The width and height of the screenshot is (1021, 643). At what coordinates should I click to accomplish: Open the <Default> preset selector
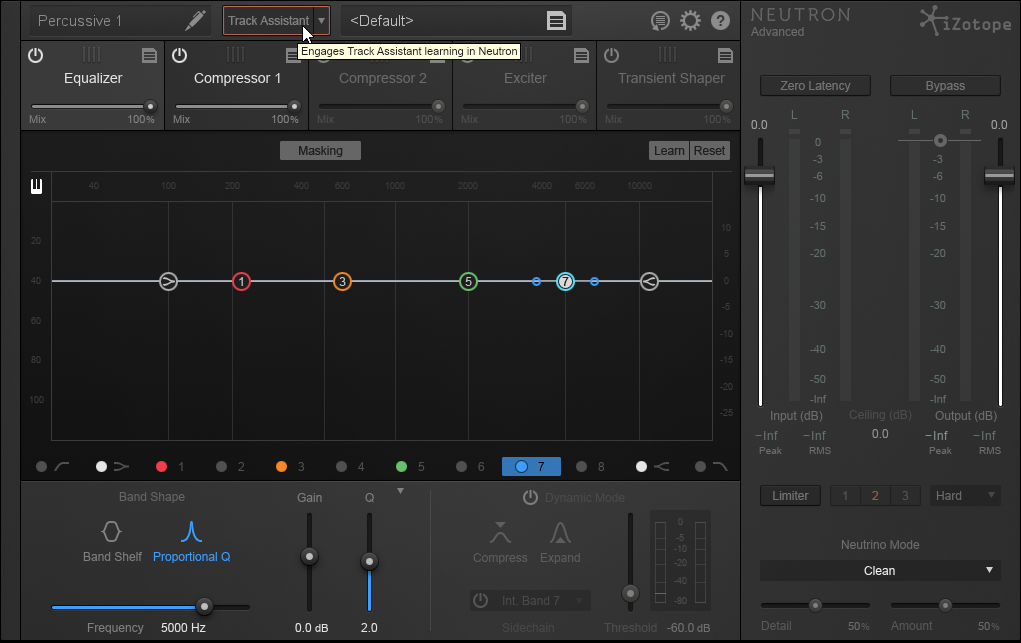(x=456, y=21)
